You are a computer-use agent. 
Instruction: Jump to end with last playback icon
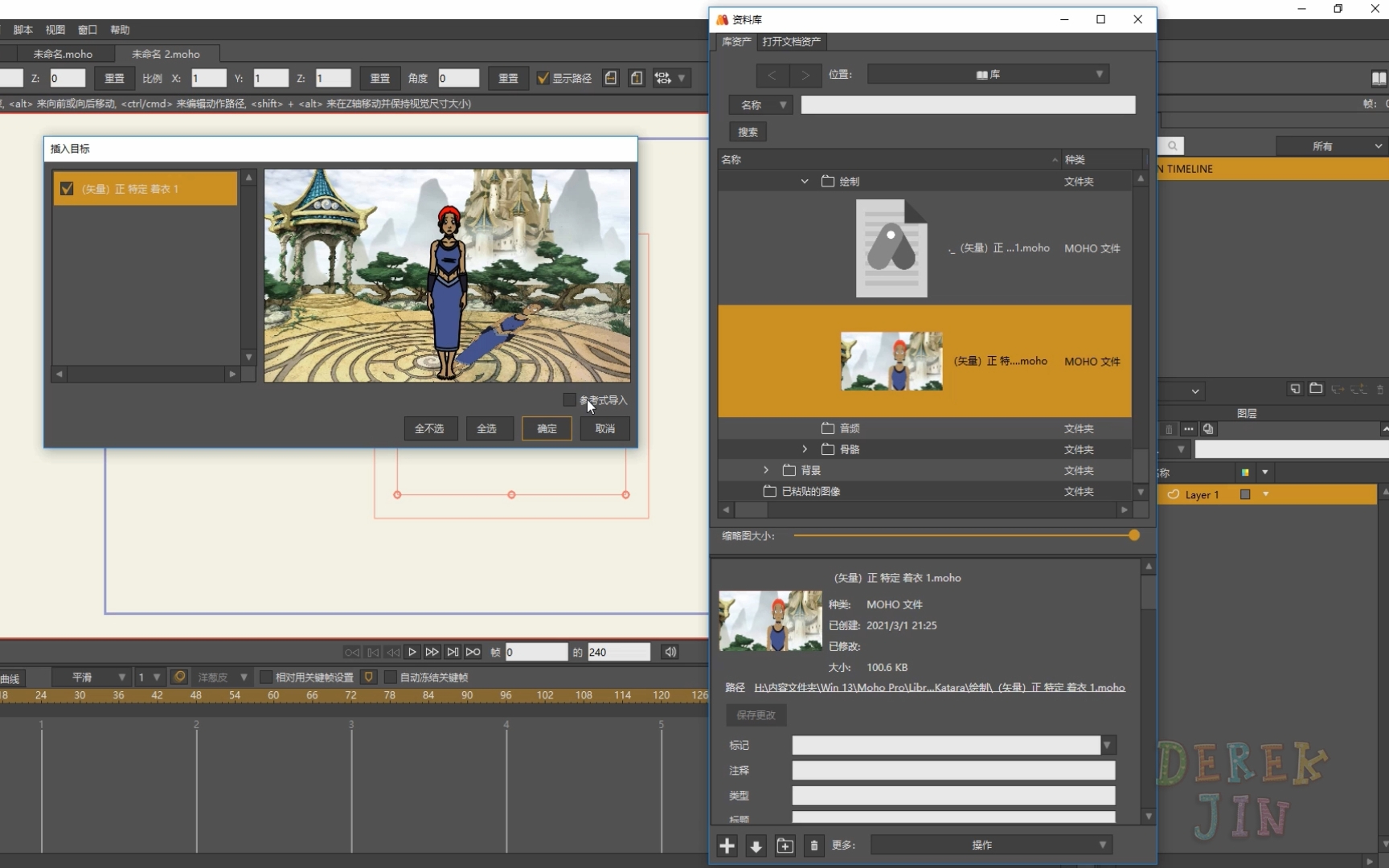coord(473,652)
